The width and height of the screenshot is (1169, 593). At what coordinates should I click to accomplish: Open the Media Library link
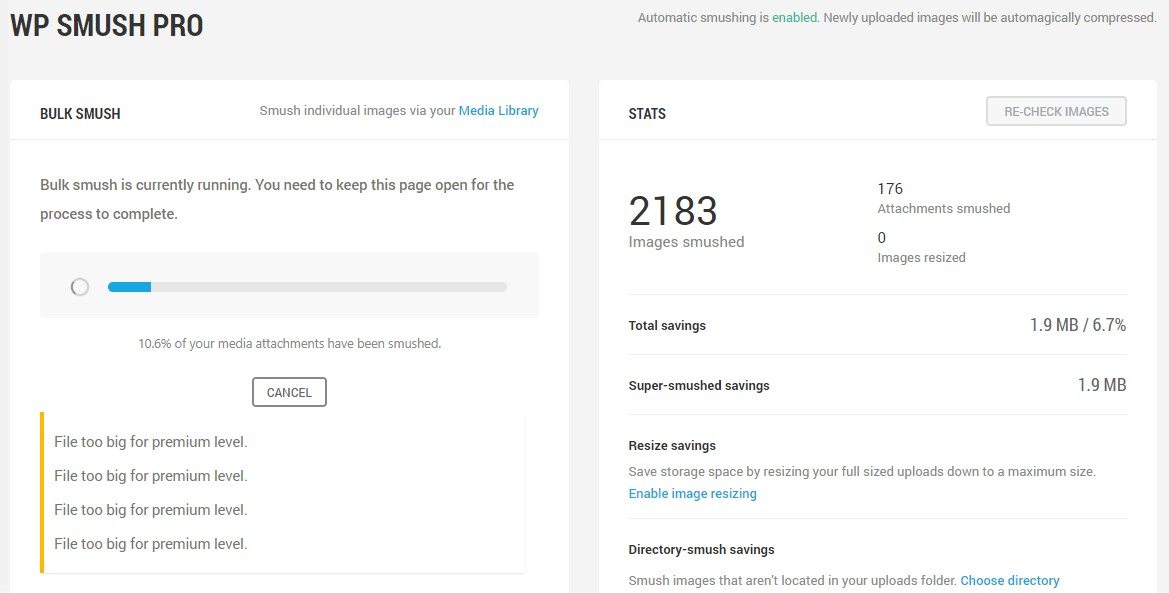498,110
